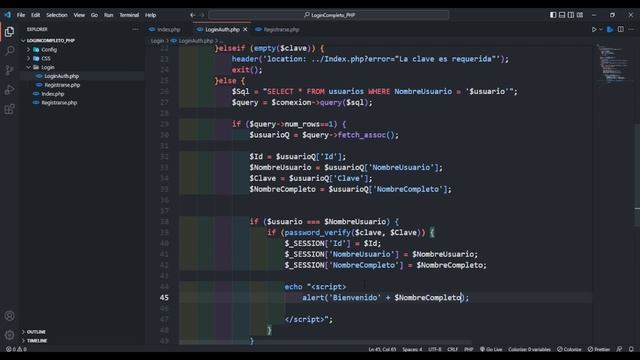640x360 pixels.
Task: Open the feedback icon in status bar
Action: [620, 349]
